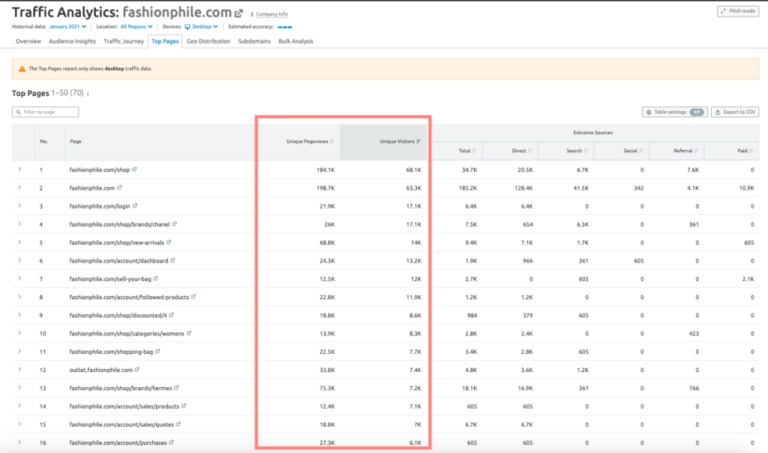Open external link icon for shop/brands/chanel page

click(x=174, y=224)
